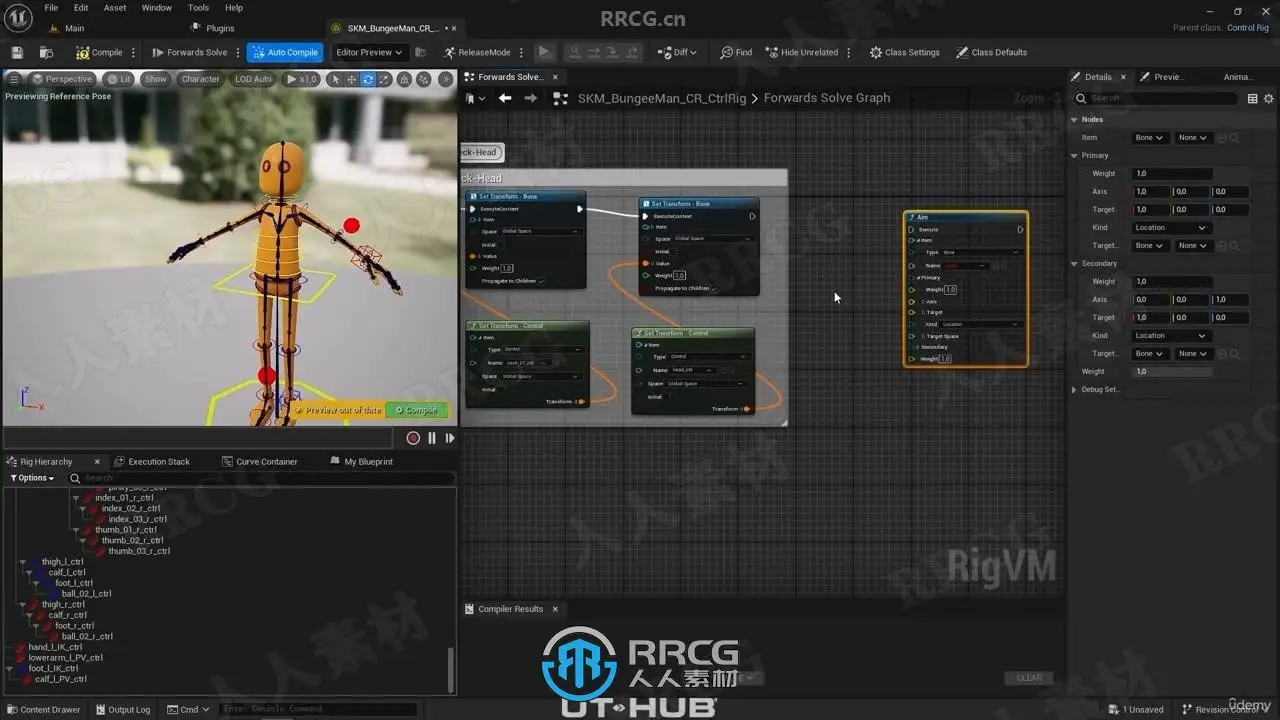
Task: Toggle the Lit view mode button
Action: click(119, 79)
